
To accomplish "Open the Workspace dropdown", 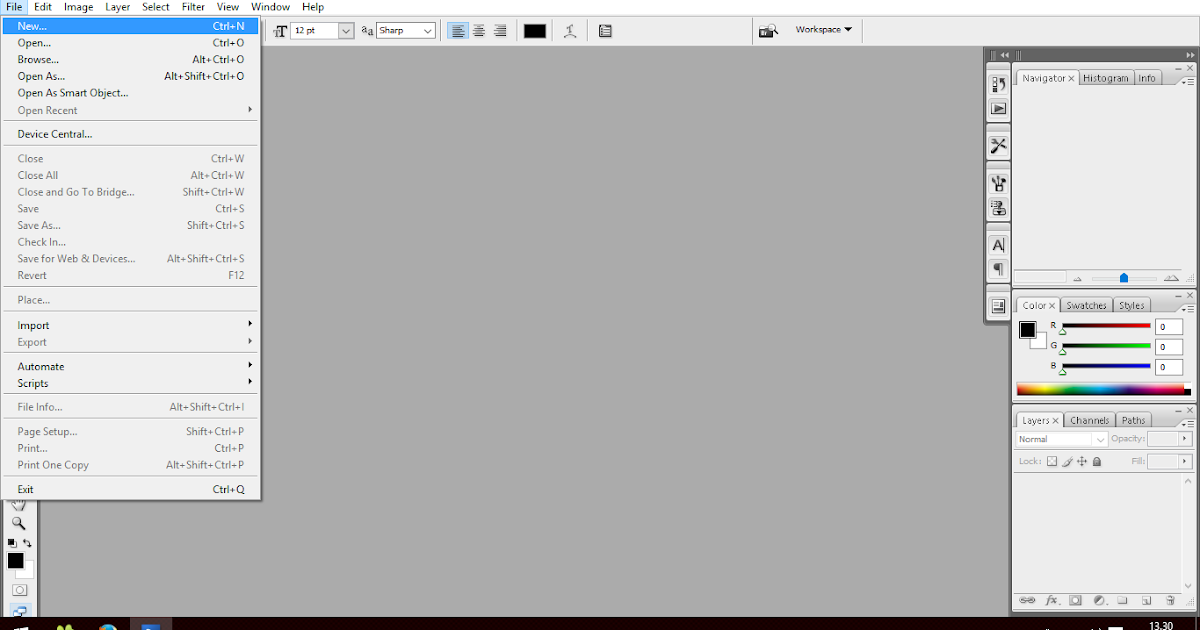I will pyautogui.click(x=823, y=30).
